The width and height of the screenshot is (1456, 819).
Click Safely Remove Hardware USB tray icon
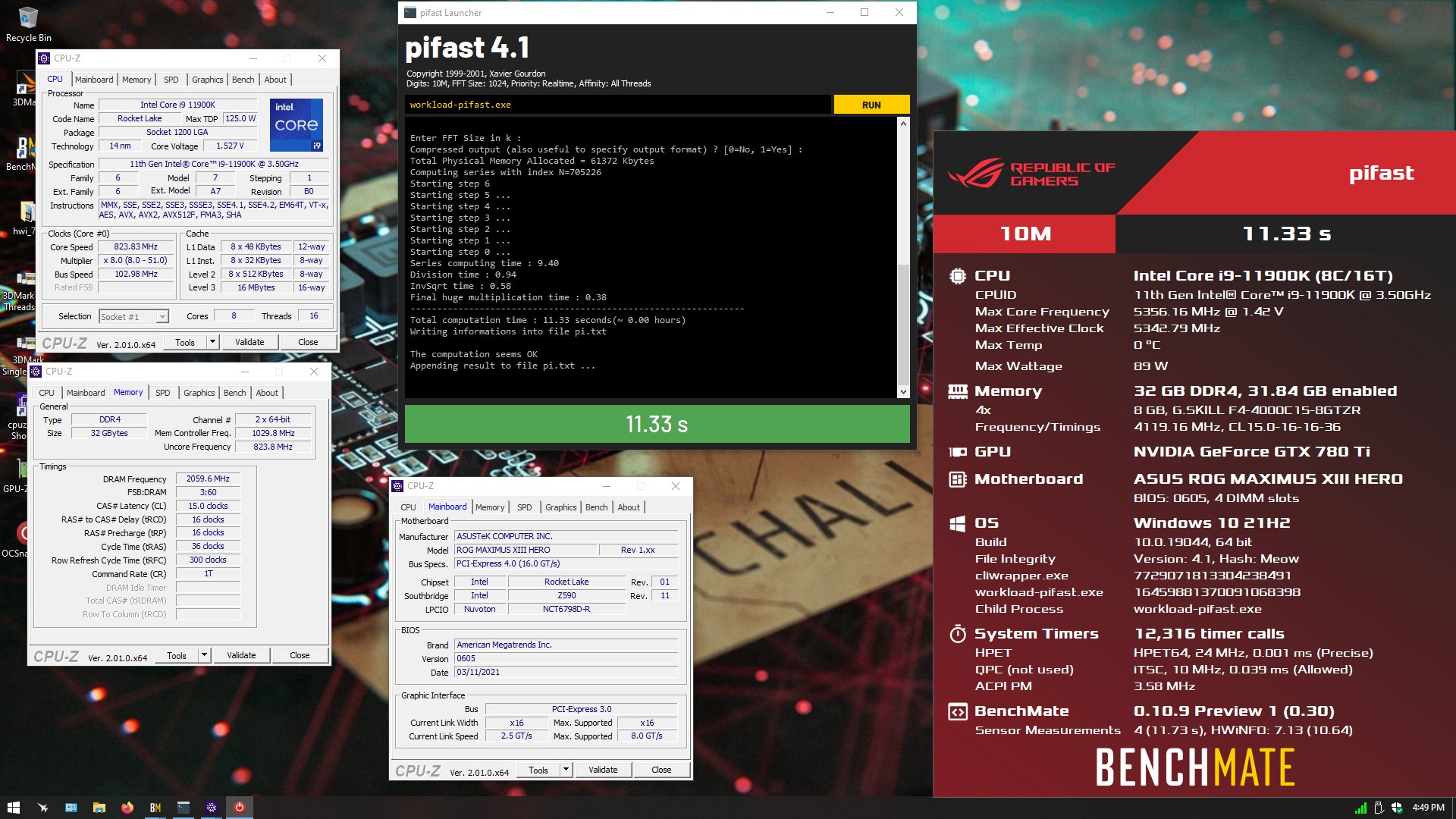1379,808
